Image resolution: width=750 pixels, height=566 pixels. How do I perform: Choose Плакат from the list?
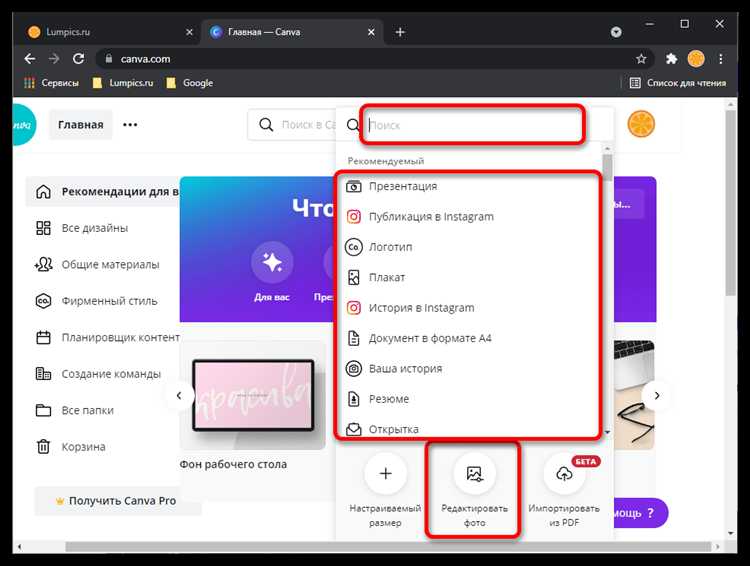pos(469,277)
